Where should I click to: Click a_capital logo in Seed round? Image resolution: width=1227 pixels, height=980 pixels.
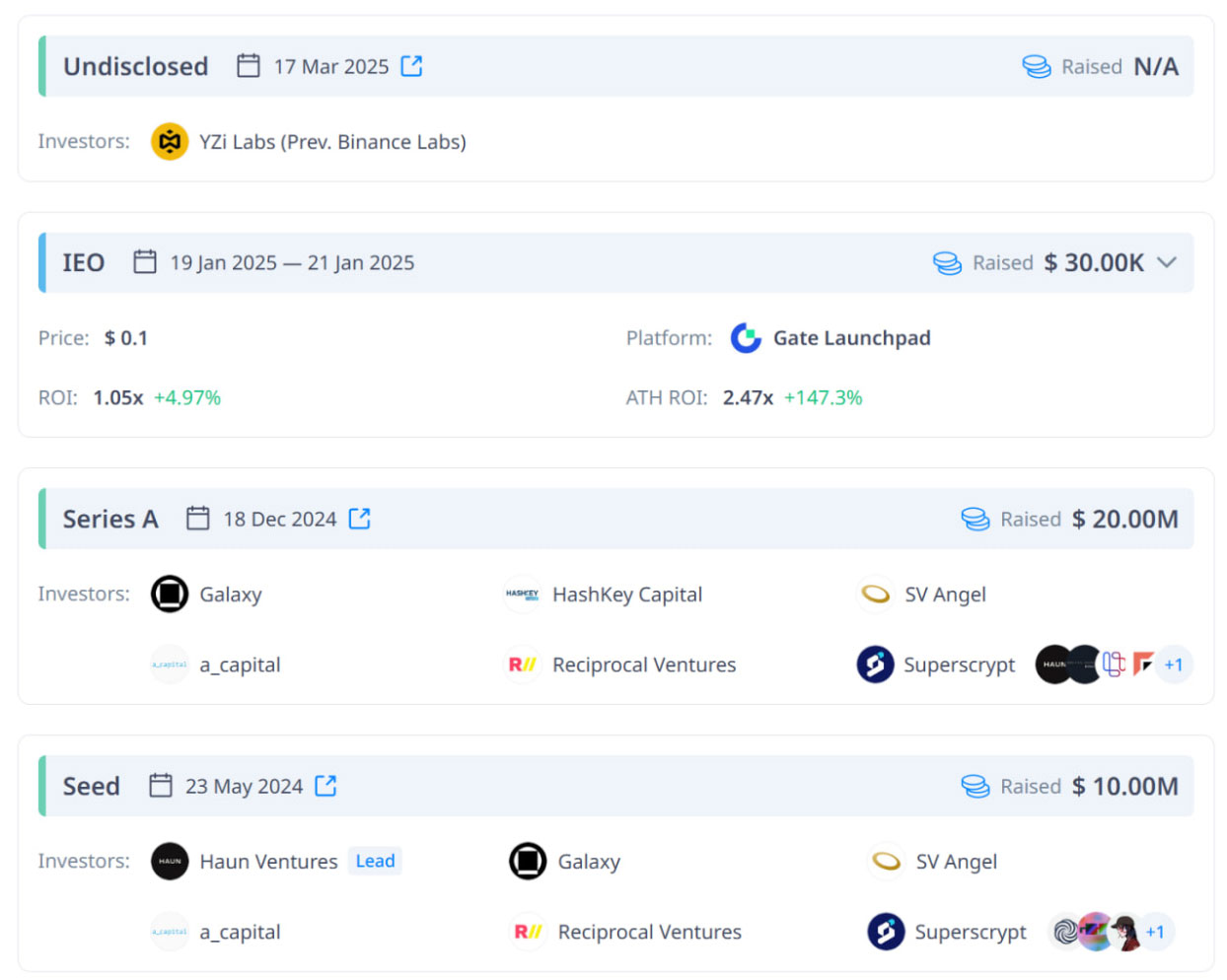(x=170, y=932)
